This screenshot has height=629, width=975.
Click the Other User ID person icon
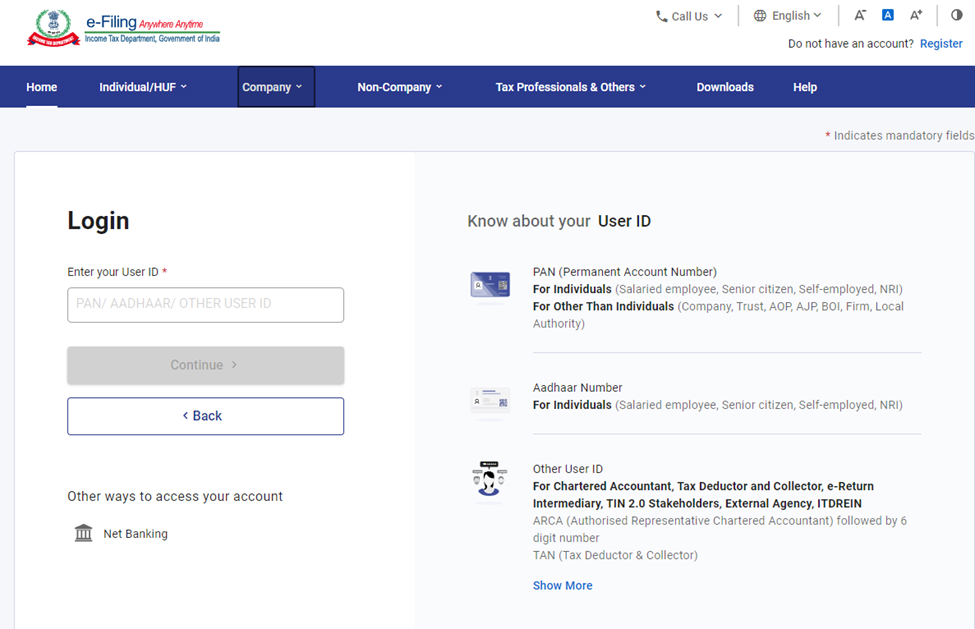[x=490, y=480]
